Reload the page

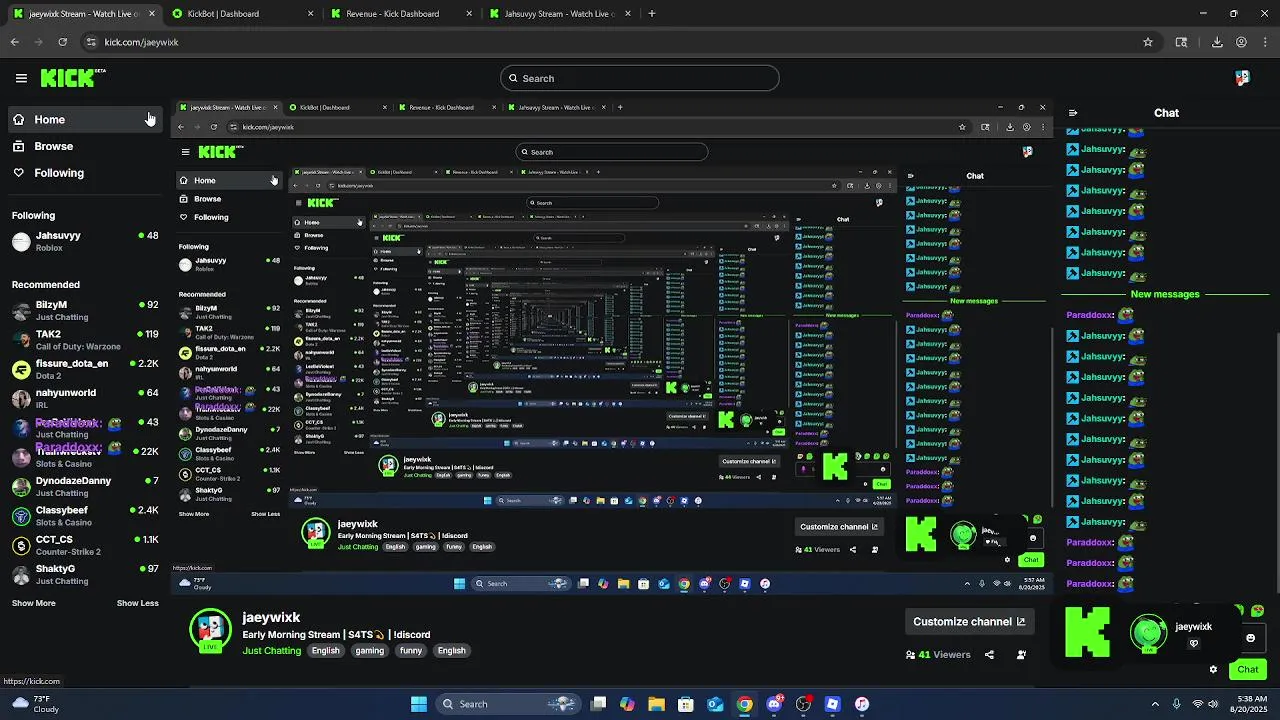(x=62, y=42)
